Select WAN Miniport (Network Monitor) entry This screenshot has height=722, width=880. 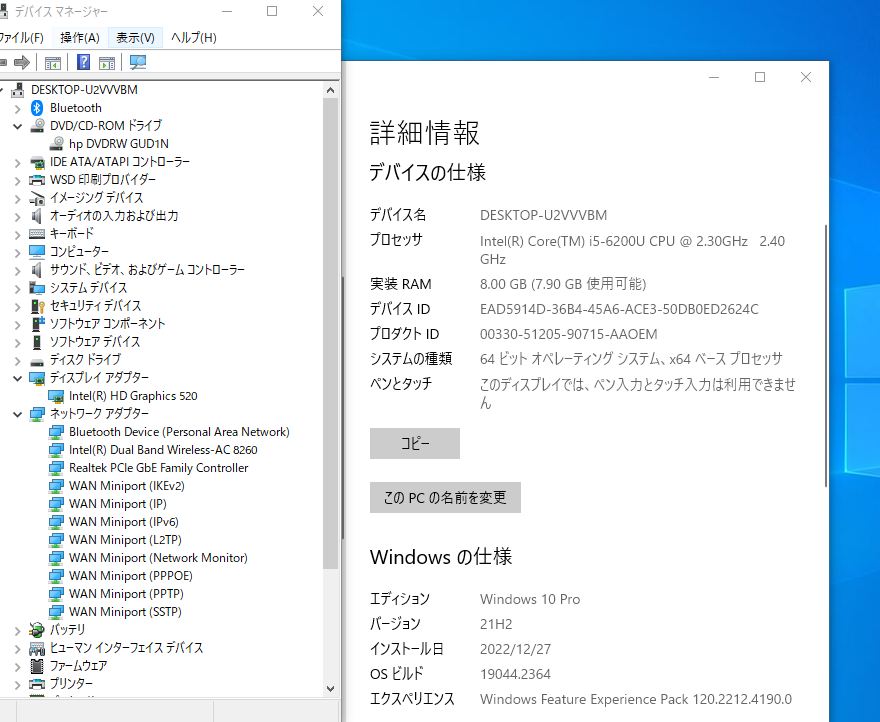coord(158,558)
